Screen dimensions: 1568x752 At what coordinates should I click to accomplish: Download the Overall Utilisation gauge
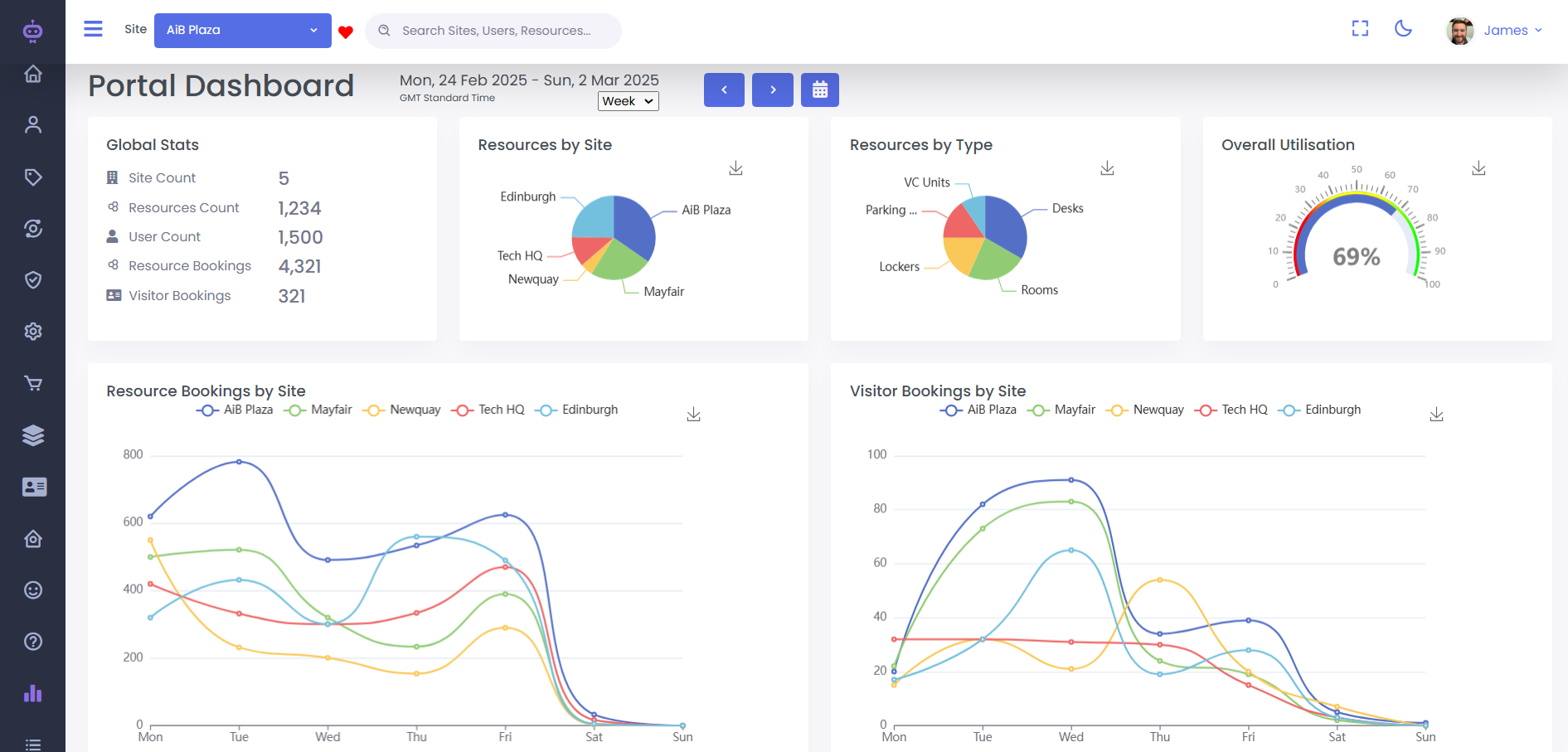1478,168
